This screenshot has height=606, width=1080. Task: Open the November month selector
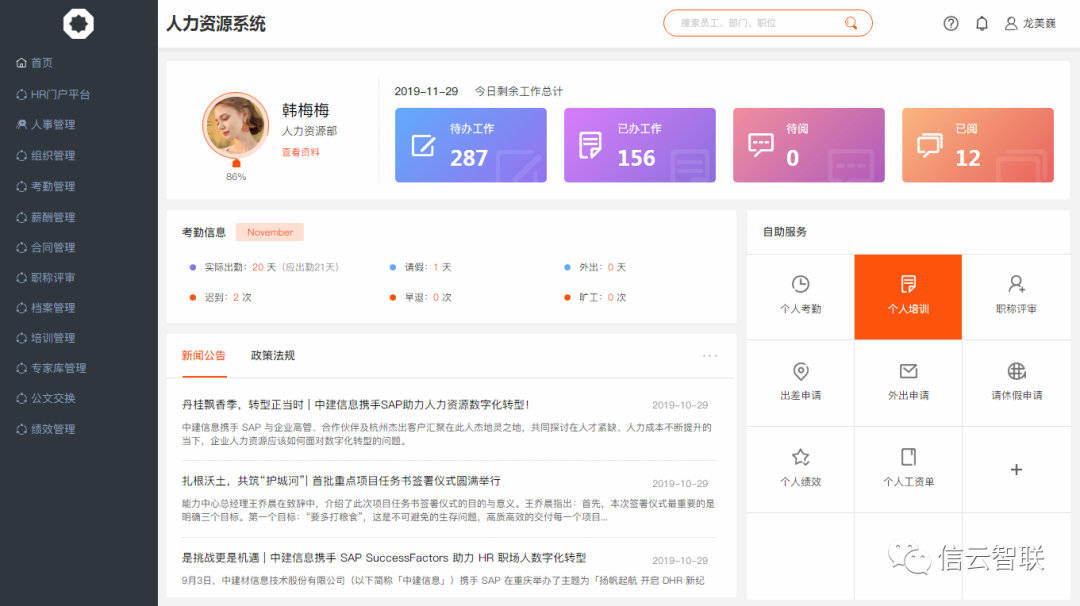tap(270, 232)
